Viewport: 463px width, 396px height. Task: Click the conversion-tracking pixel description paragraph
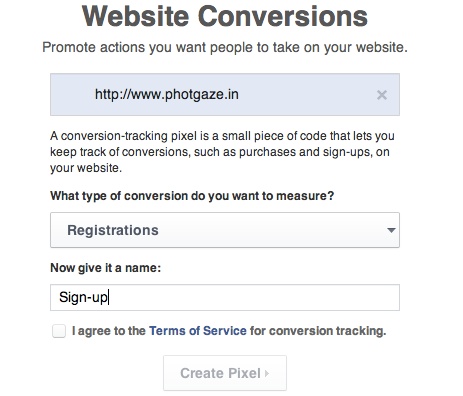pos(222,152)
